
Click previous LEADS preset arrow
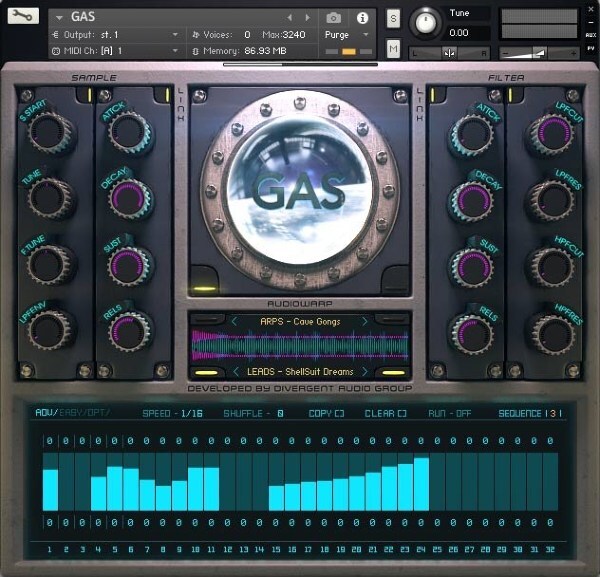[x=236, y=372]
